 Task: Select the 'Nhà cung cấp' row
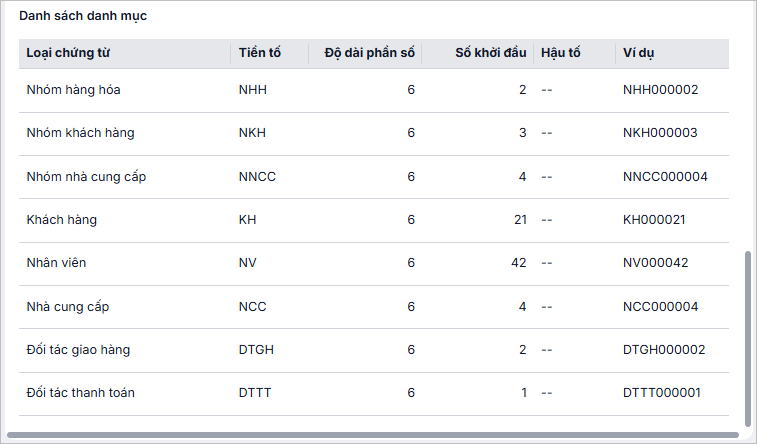point(67,307)
